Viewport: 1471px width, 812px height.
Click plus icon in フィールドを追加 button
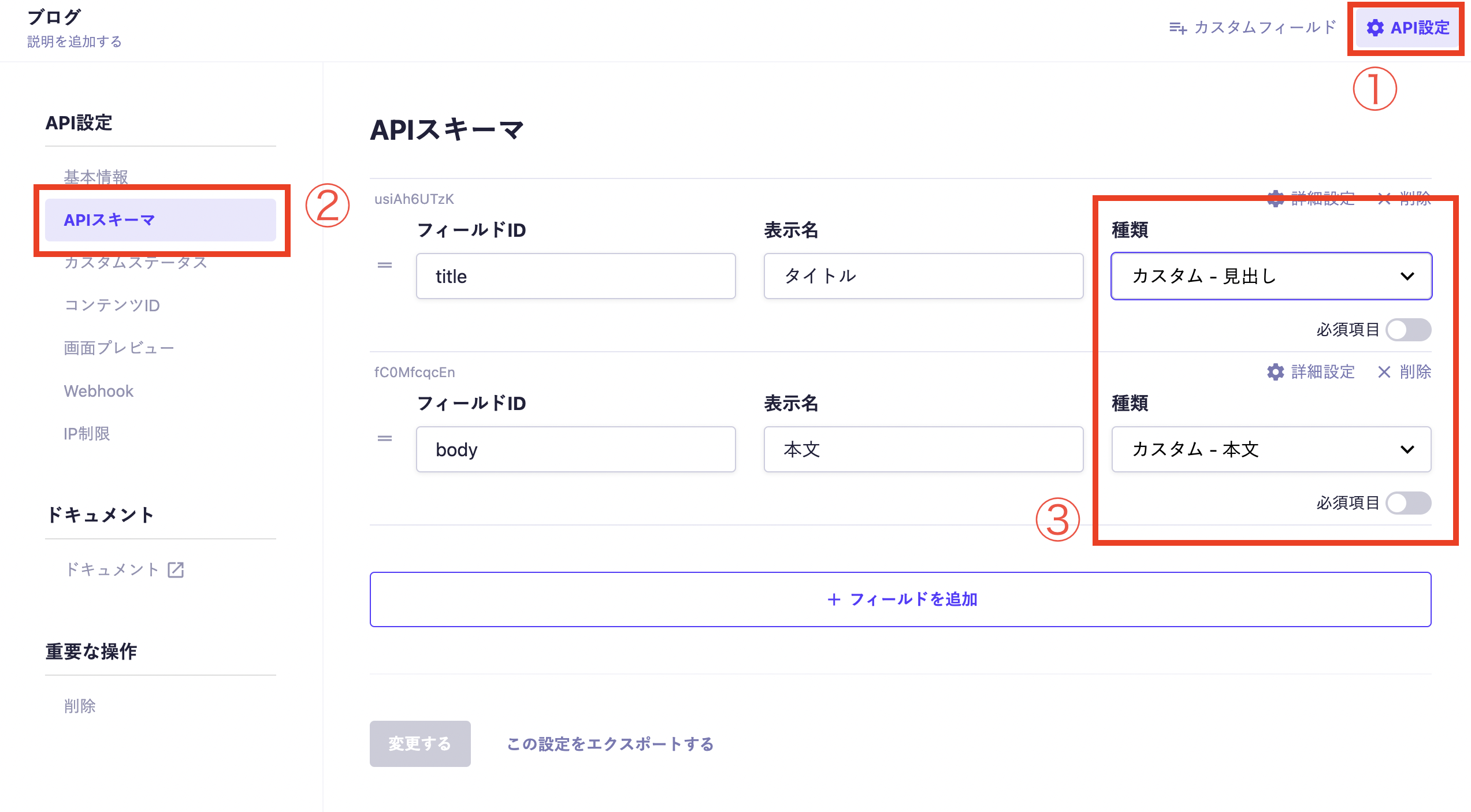pos(834,599)
